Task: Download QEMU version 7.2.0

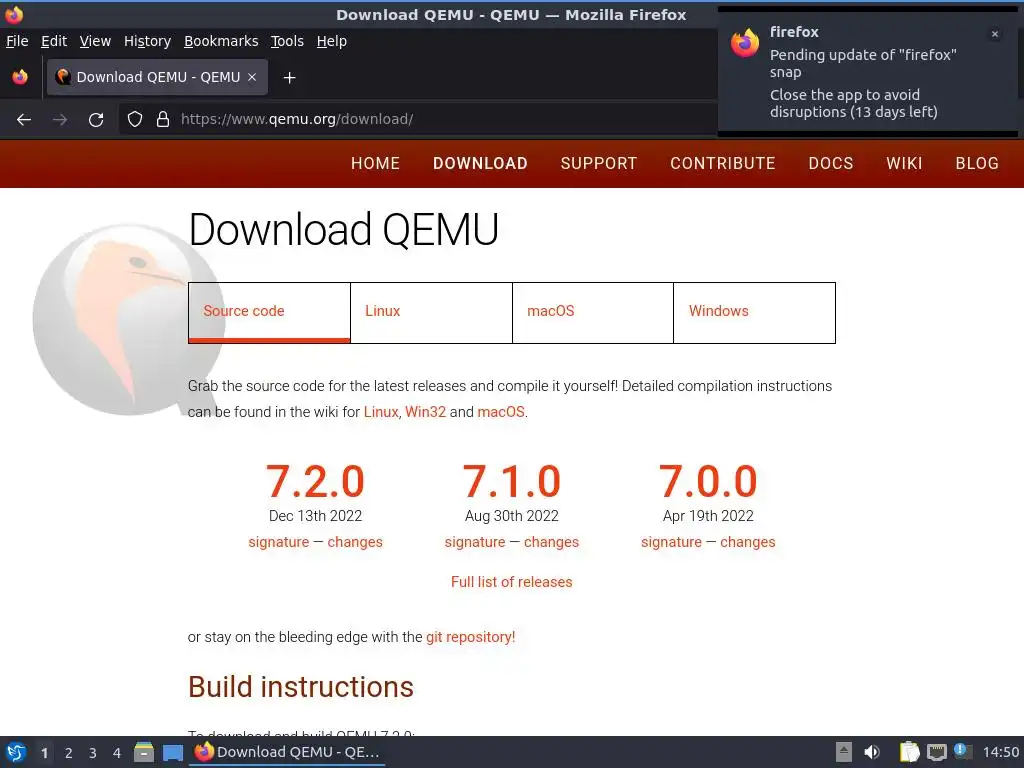Action: point(315,482)
